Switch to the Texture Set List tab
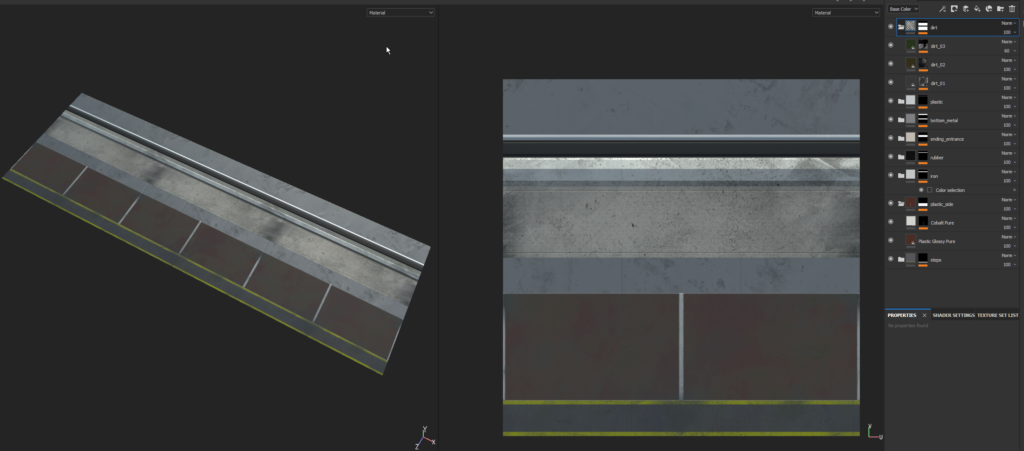1024x451 pixels. (998, 315)
